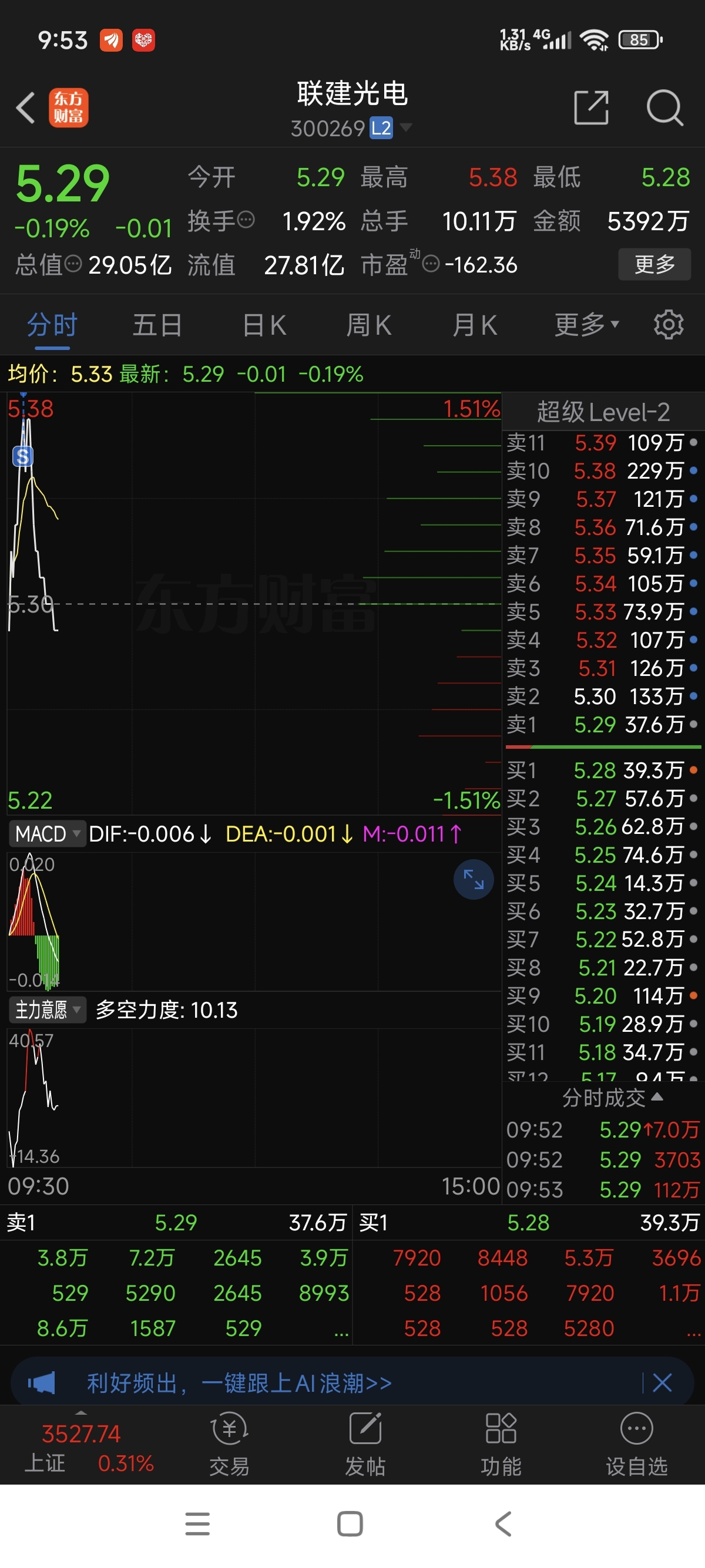This screenshot has width=705, height=1568.
Task: Tap the status bar battery indicator
Action: pos(640,40)
